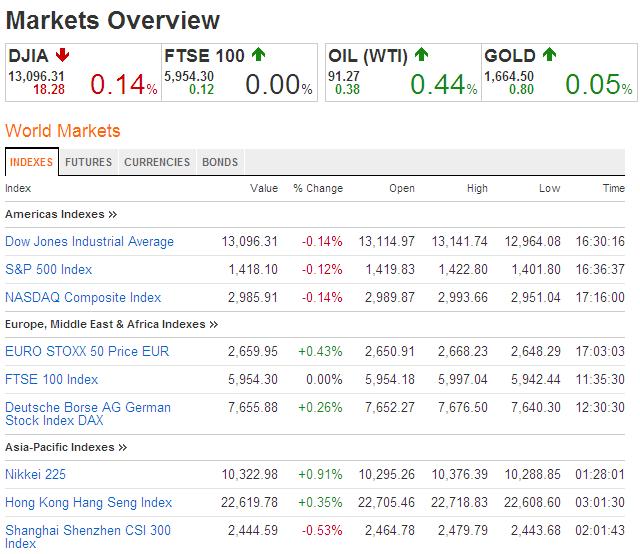Click the green up arrow beside GOLD
Viewport: 640px width, 554px height.
[x=549, y=54]
